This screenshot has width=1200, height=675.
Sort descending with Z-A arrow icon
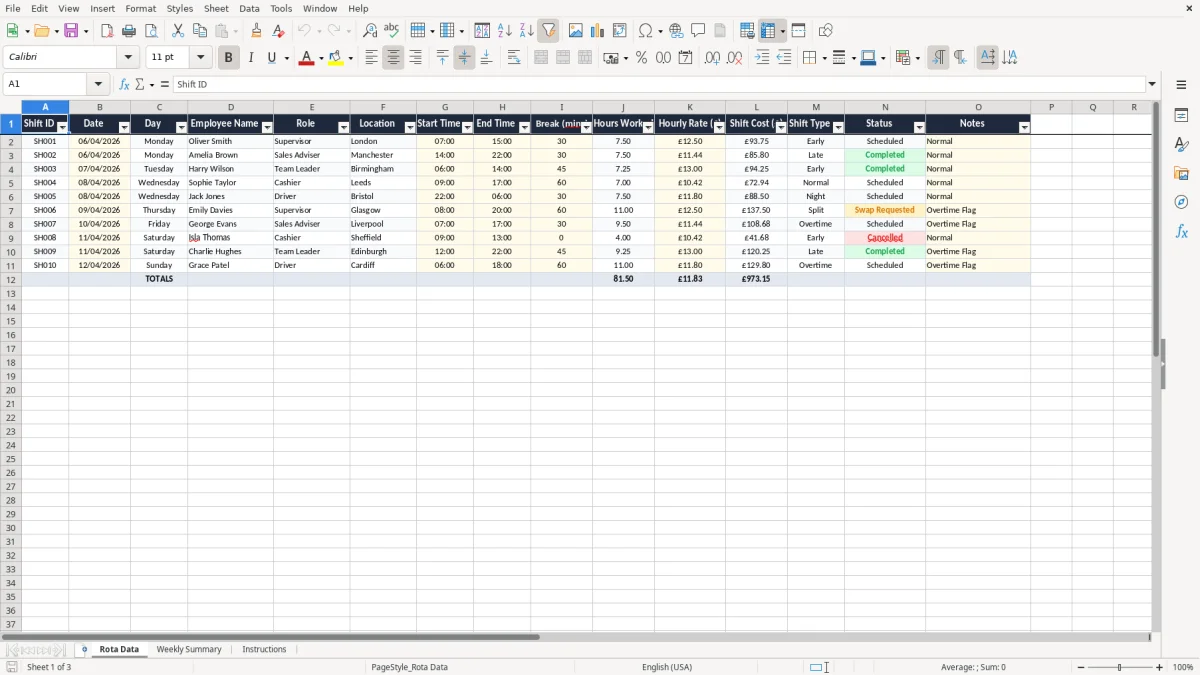point(527,31)
